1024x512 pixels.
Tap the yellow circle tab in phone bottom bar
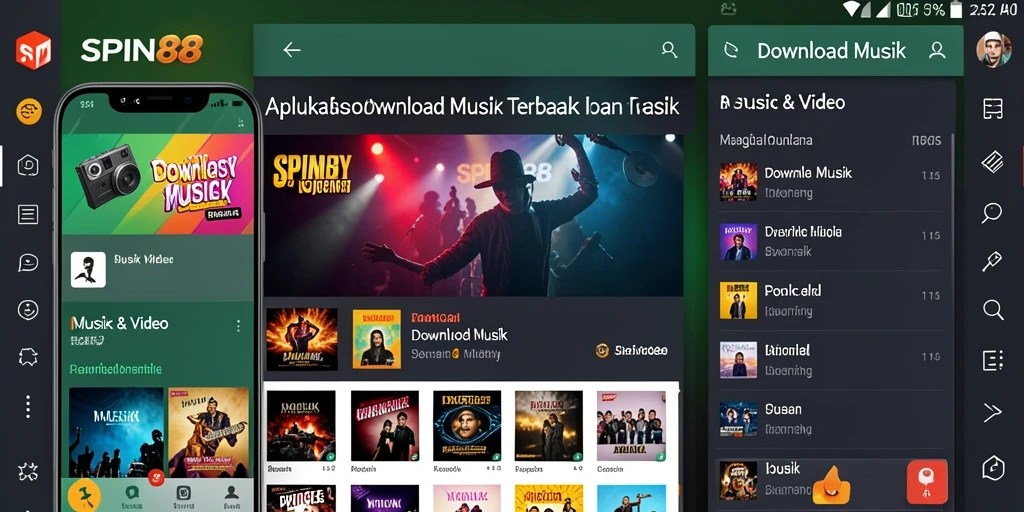84,494
